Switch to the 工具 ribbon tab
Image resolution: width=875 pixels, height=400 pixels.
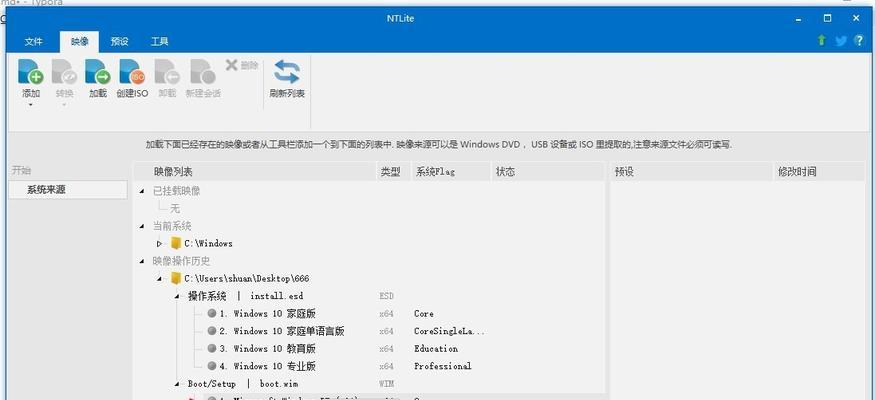tap(160, 41)
